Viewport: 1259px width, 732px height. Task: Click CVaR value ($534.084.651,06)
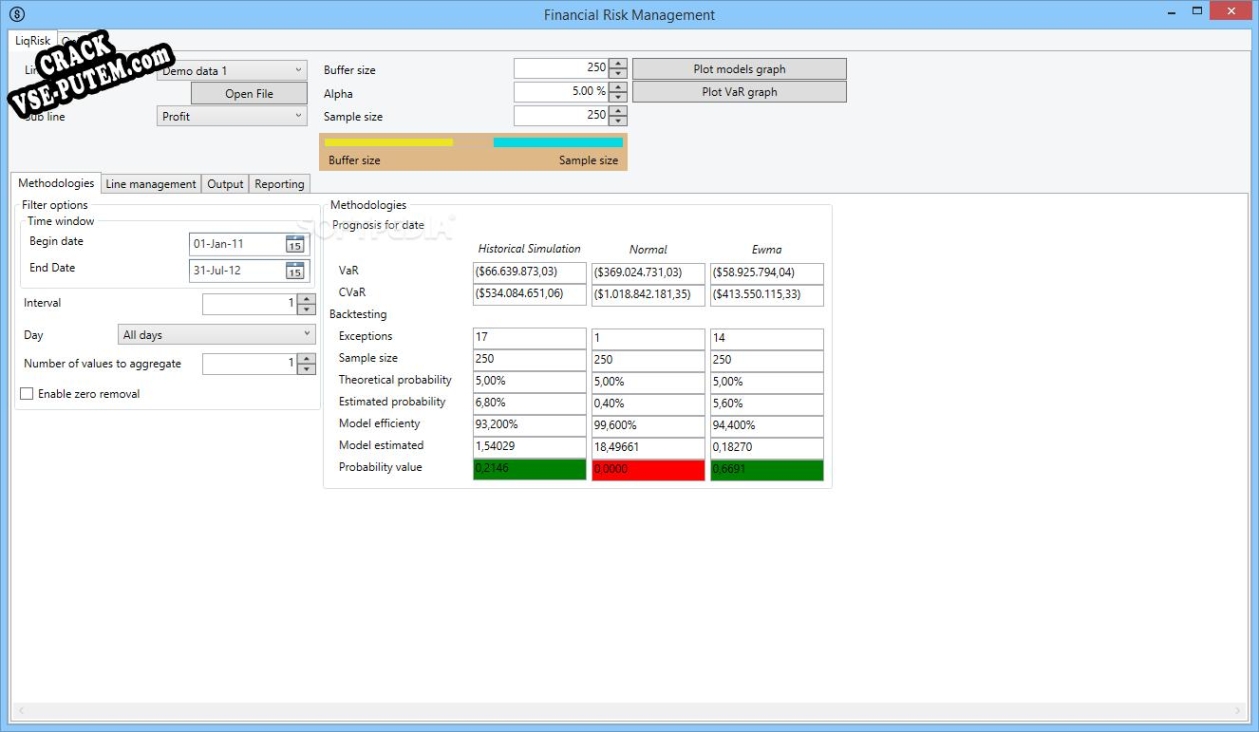coord(530,295)
